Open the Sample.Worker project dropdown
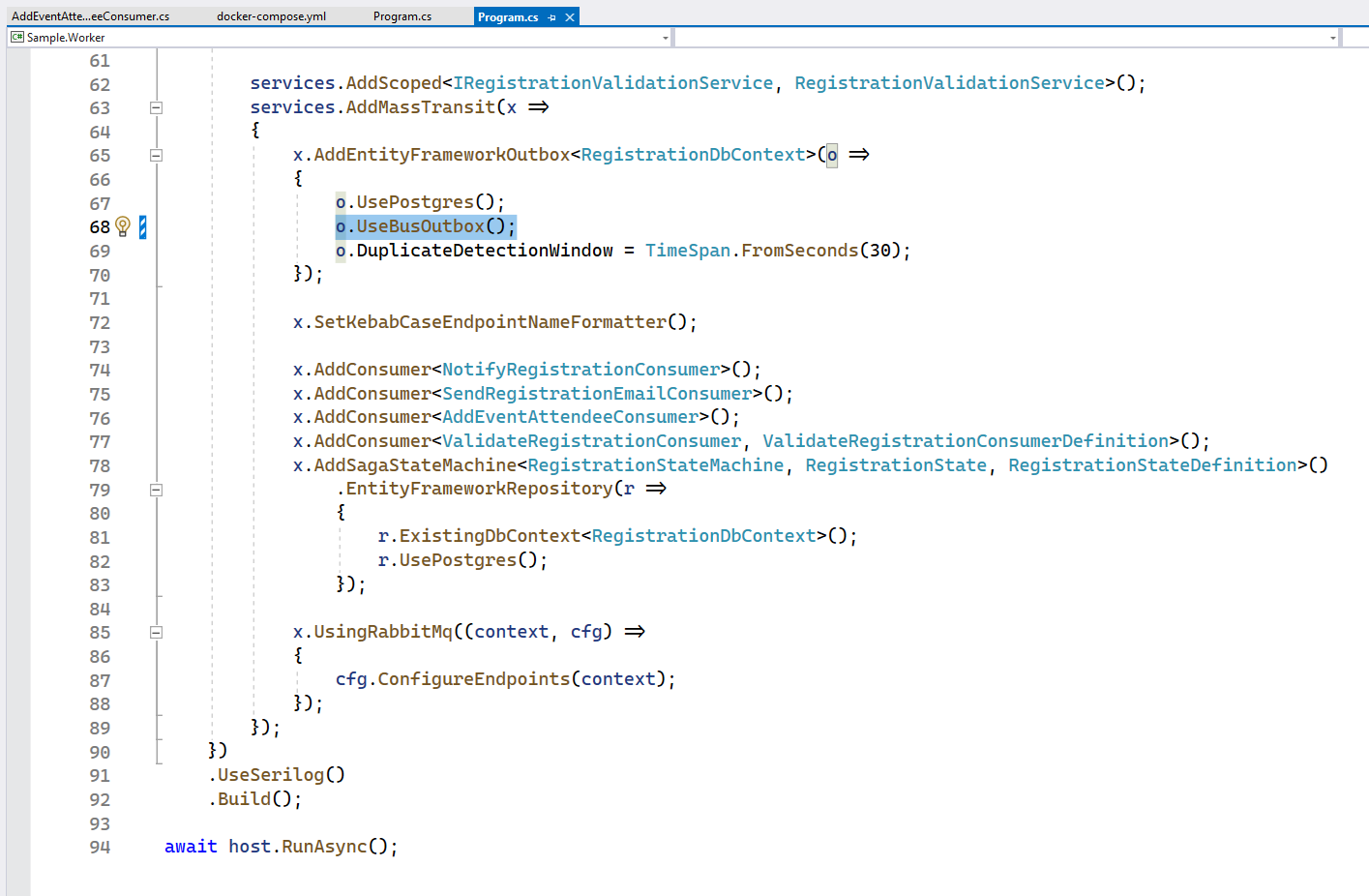 tap(665, 37)
